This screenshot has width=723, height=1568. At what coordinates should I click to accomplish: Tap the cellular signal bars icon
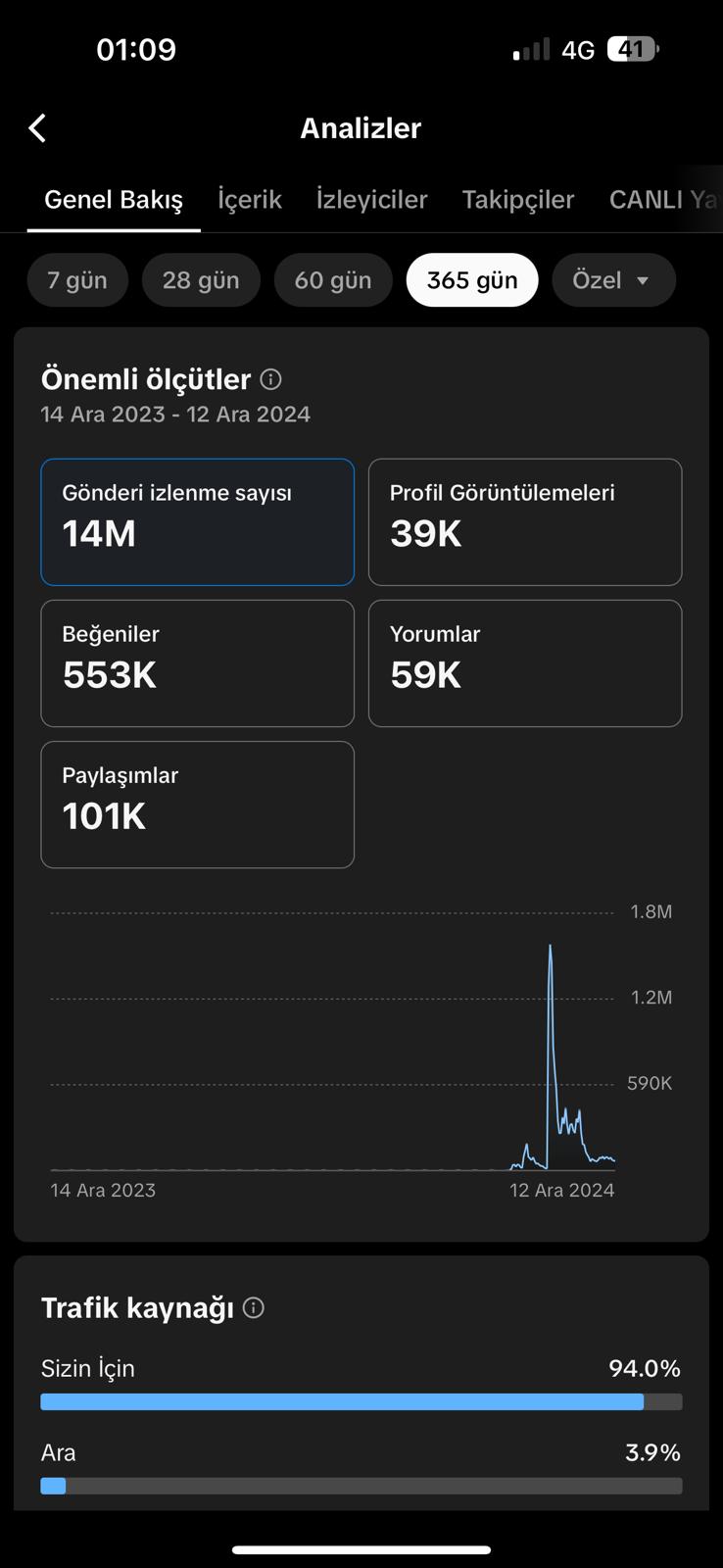click(x=532, y=49)
